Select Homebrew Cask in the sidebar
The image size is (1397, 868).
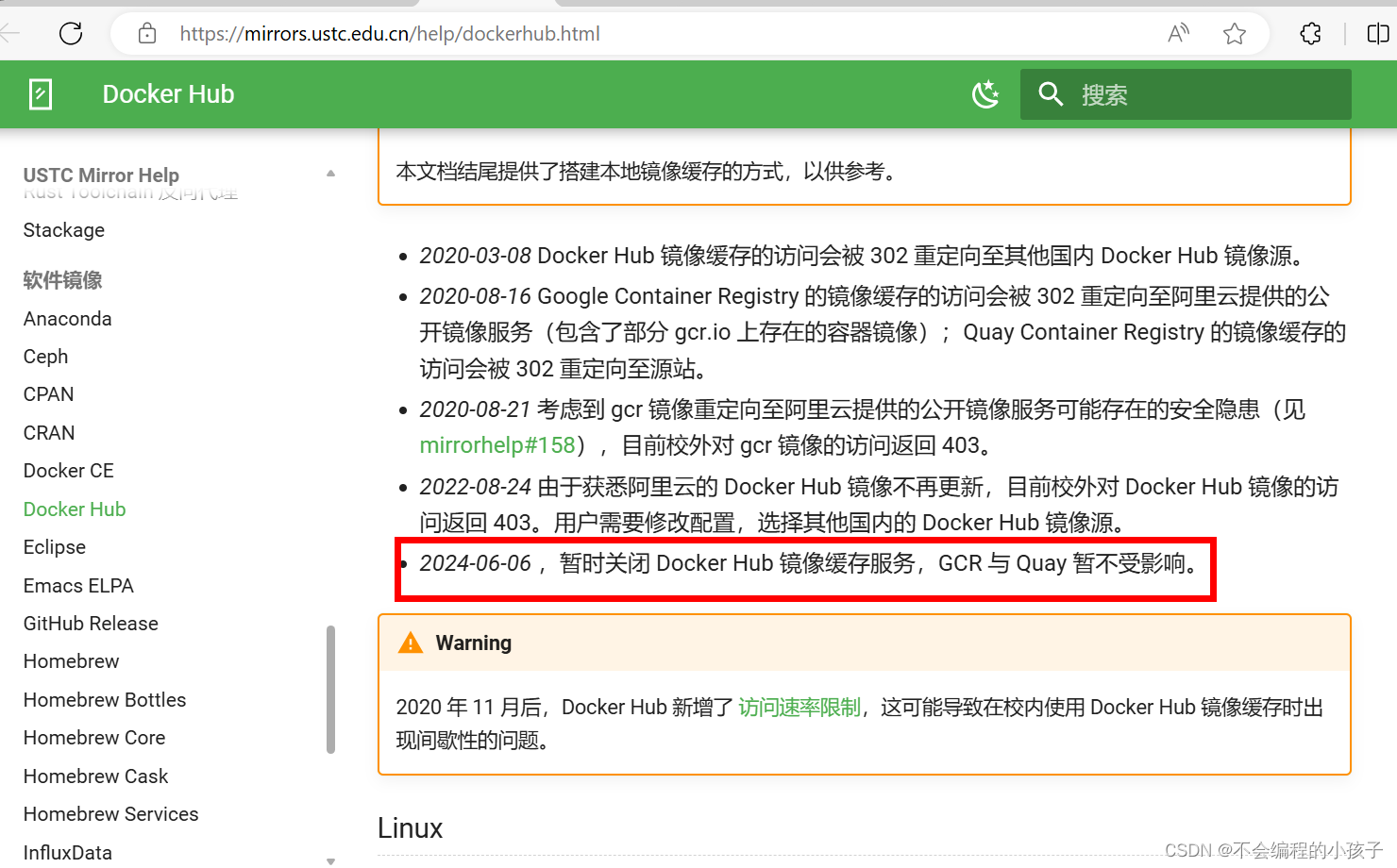(x=95, y=776)
